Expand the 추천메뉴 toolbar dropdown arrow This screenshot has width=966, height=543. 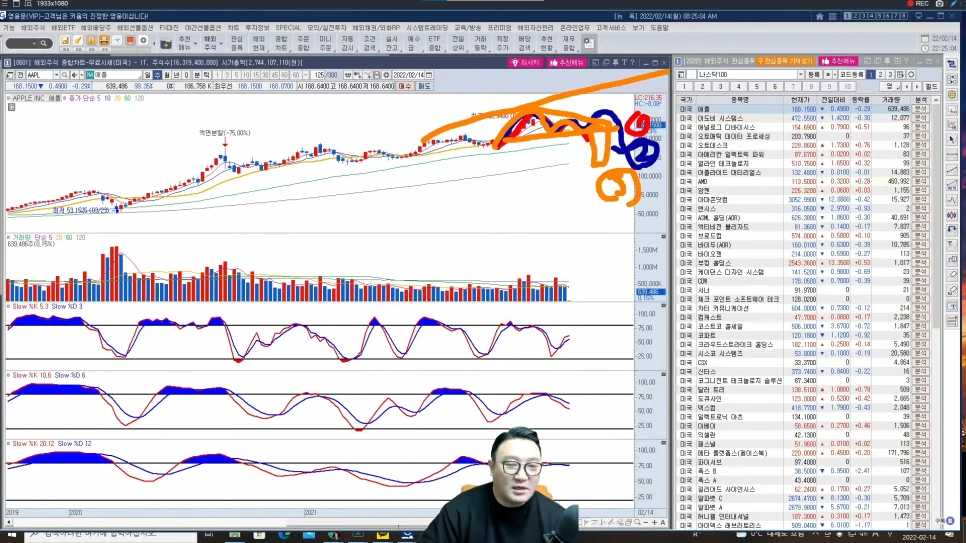tap(195, 44)
